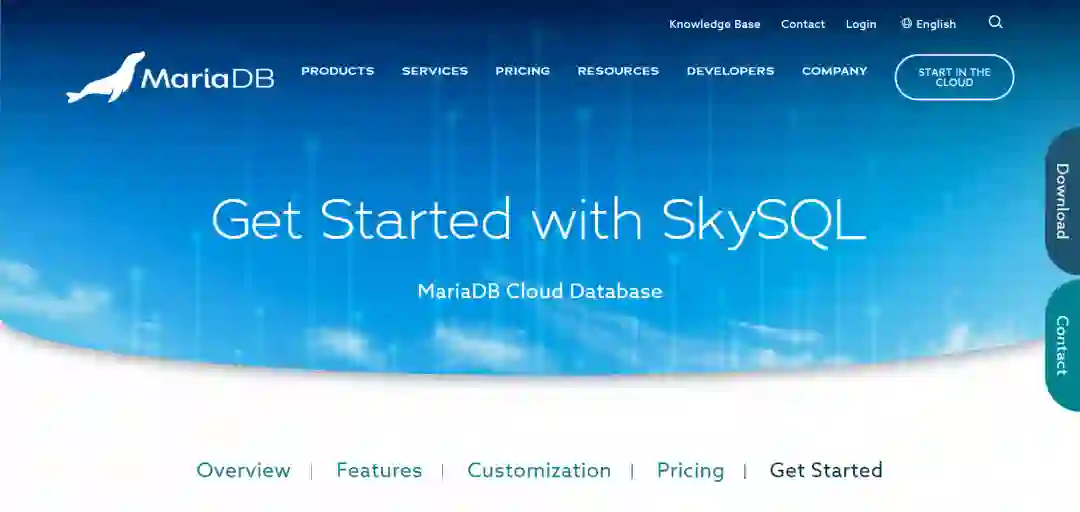
Task: Go to the Knowledge Base link
Action: tap(715, 24)
